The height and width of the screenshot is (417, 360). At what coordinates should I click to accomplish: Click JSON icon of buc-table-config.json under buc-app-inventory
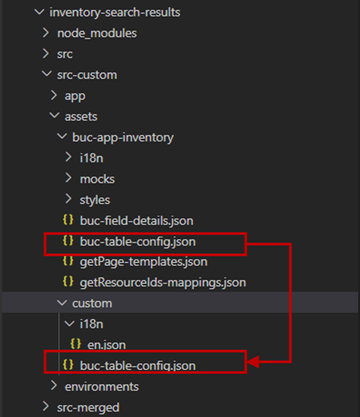tap(68, 241)
